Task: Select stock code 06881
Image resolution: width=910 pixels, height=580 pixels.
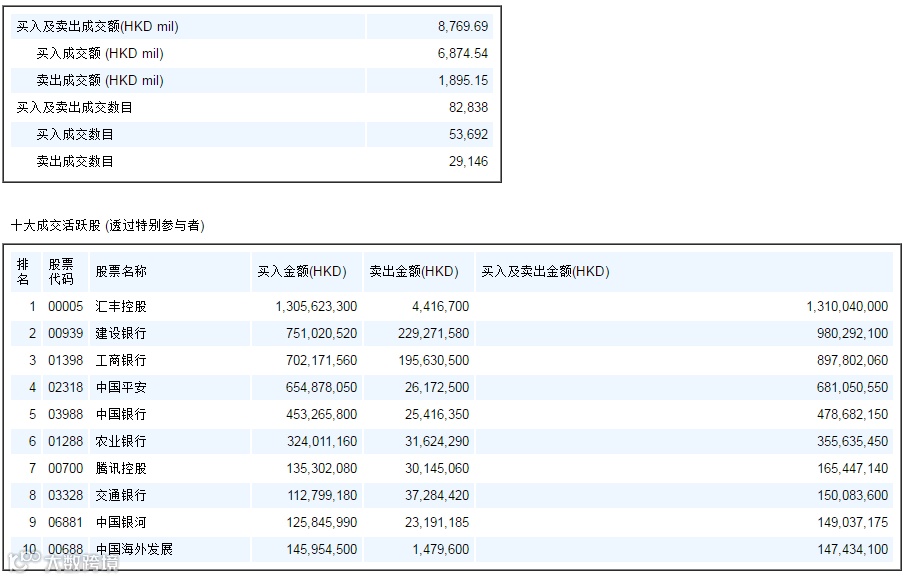Action: click(x=66, y=523)
